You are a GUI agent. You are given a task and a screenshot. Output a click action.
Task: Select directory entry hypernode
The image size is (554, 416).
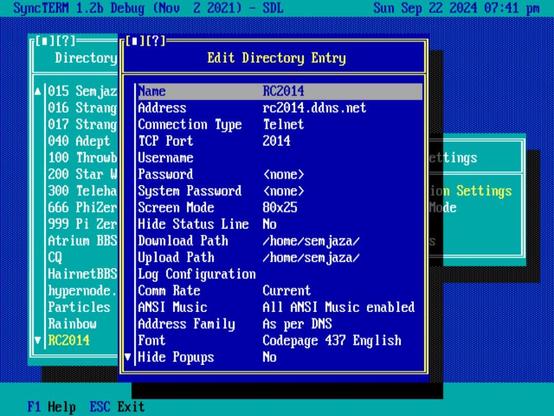click(x=82, y=291)
